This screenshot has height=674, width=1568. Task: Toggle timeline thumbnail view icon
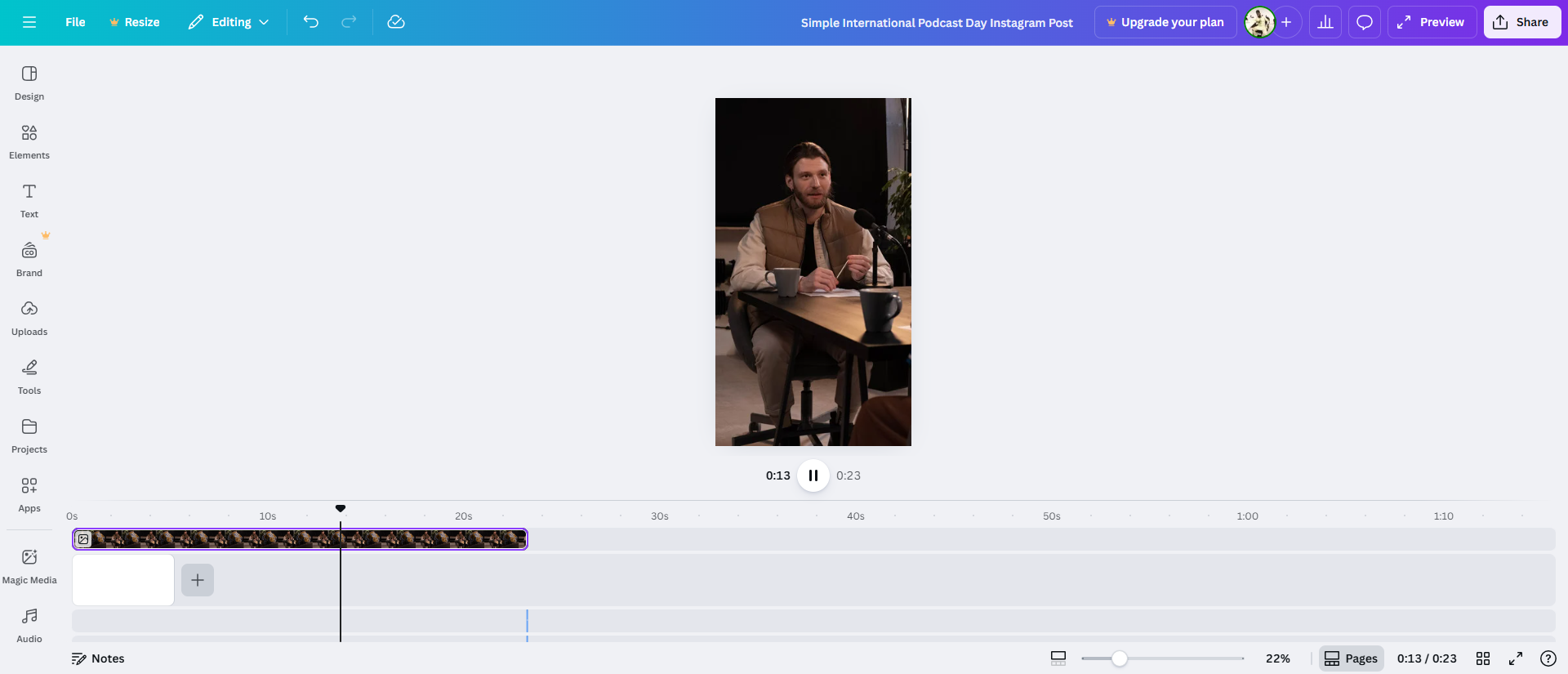[x=1058, y=658]
